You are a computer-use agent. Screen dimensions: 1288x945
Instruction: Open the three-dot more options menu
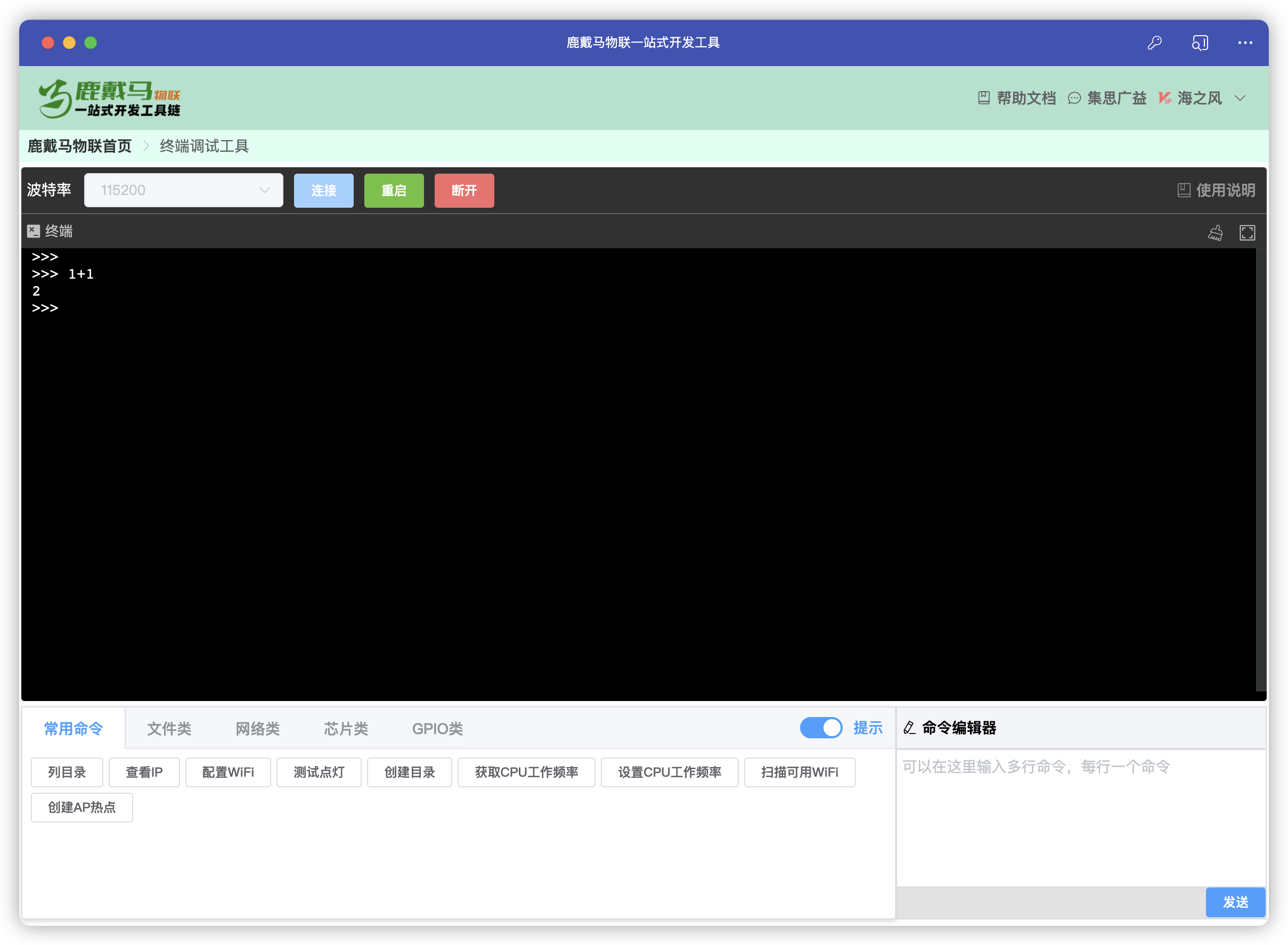click(x=1244, y=43)
